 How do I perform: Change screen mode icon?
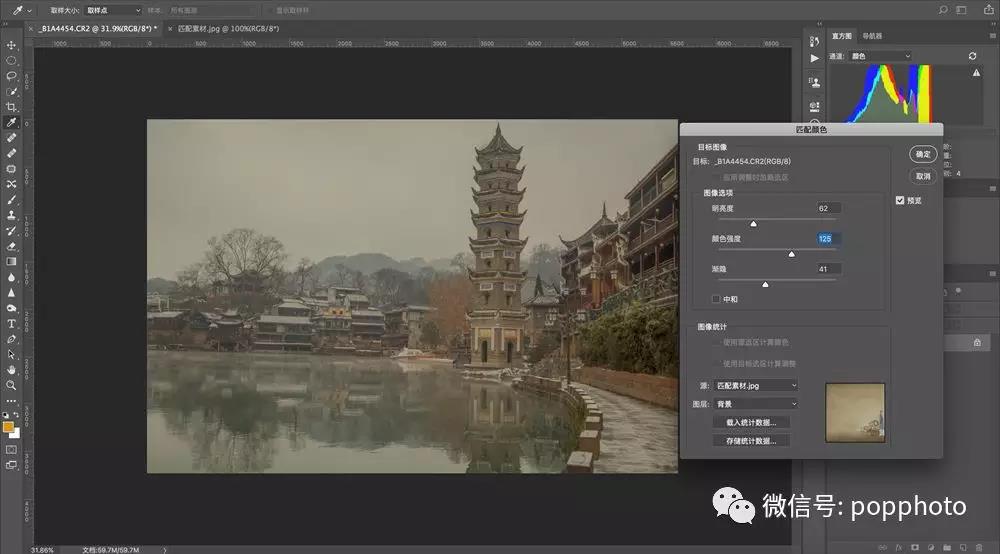(x=11, y=465)
